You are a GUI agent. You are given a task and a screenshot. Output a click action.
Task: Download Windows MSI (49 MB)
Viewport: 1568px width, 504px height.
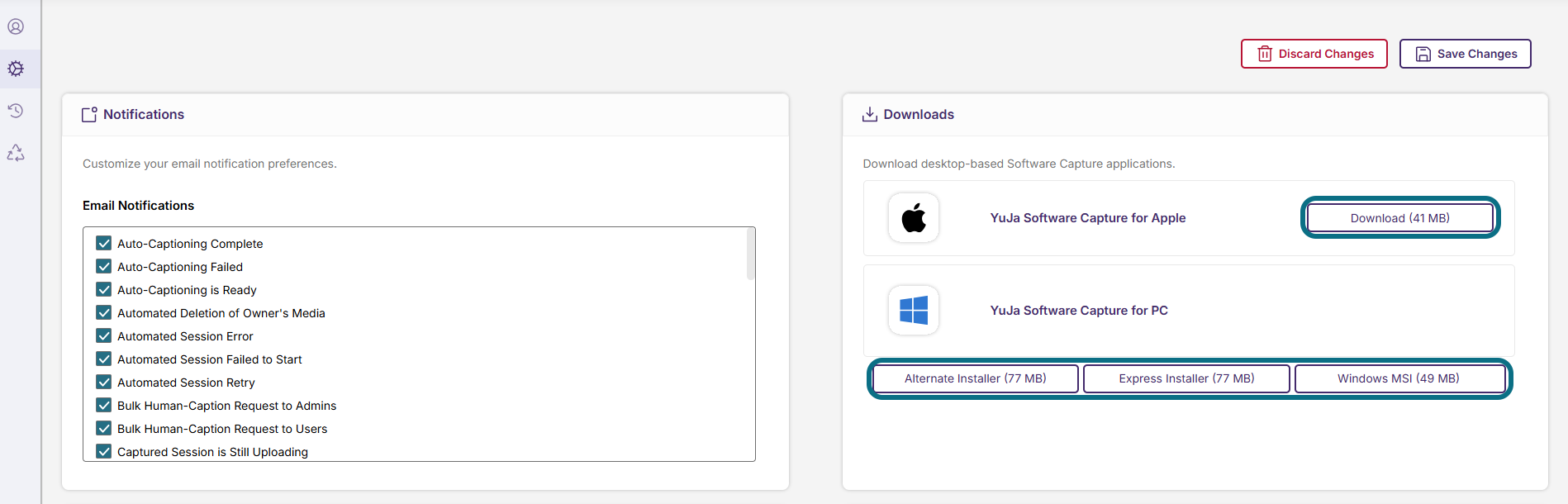click(x=1399, y=378)
